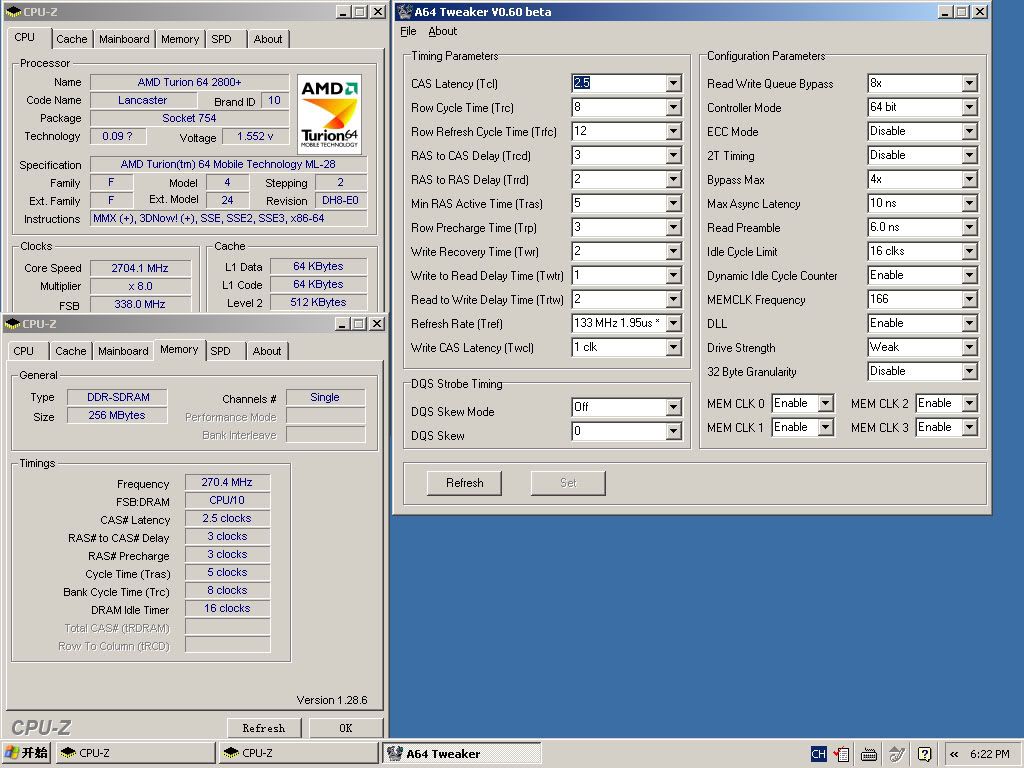Expand the CAS Latency (Tcl) dropdown
This screenshot has height=768, width=1024.
[673, 83]
